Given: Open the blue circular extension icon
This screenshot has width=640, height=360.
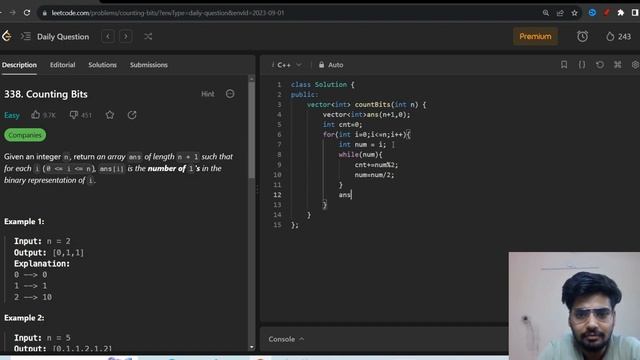Looking at the screenshot, I should (x=592, y=13).
